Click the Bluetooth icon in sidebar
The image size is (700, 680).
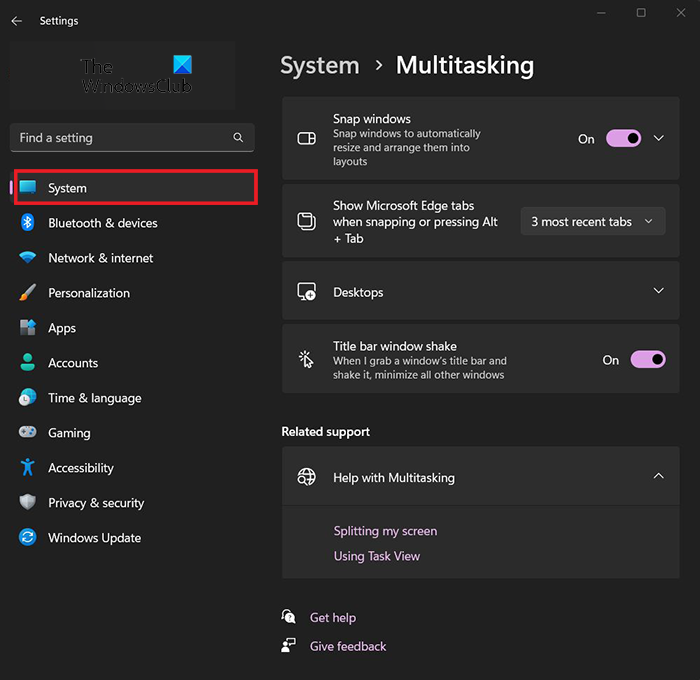28,222
